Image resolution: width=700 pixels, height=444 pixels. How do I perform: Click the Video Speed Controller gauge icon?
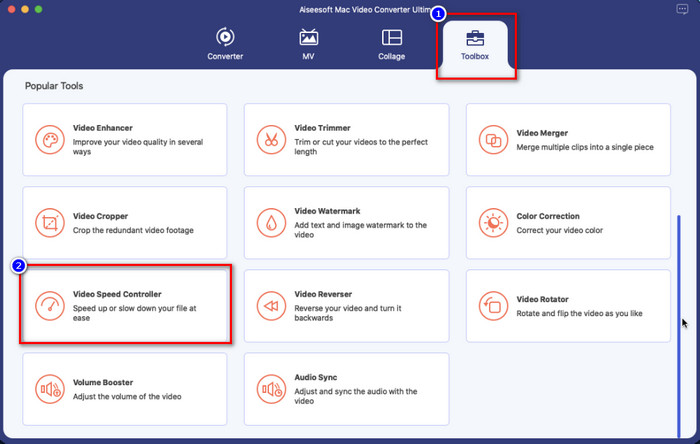pos(50,306)
